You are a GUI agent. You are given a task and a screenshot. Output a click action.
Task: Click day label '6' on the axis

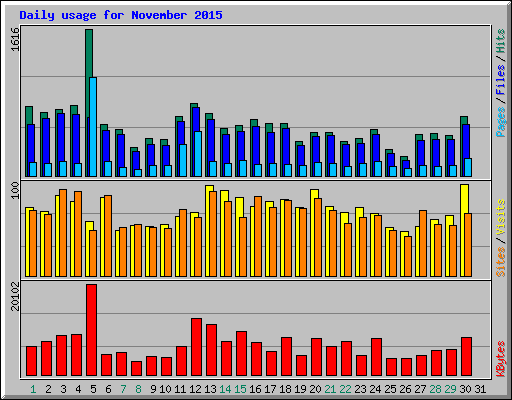click(x=108, y=389)
